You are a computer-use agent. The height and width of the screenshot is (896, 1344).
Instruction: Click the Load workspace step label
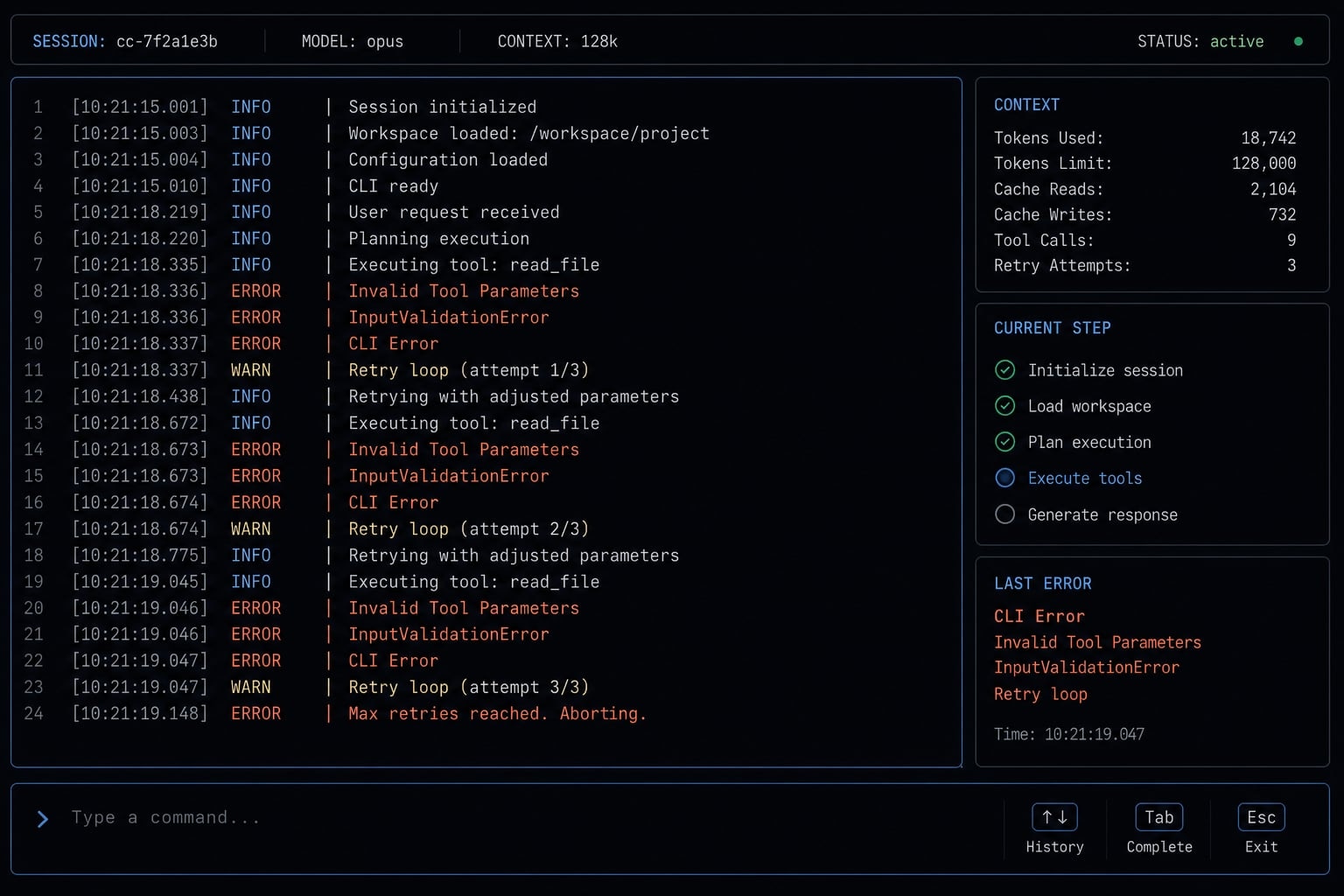pyautogui.click(x=1089, y=406)
